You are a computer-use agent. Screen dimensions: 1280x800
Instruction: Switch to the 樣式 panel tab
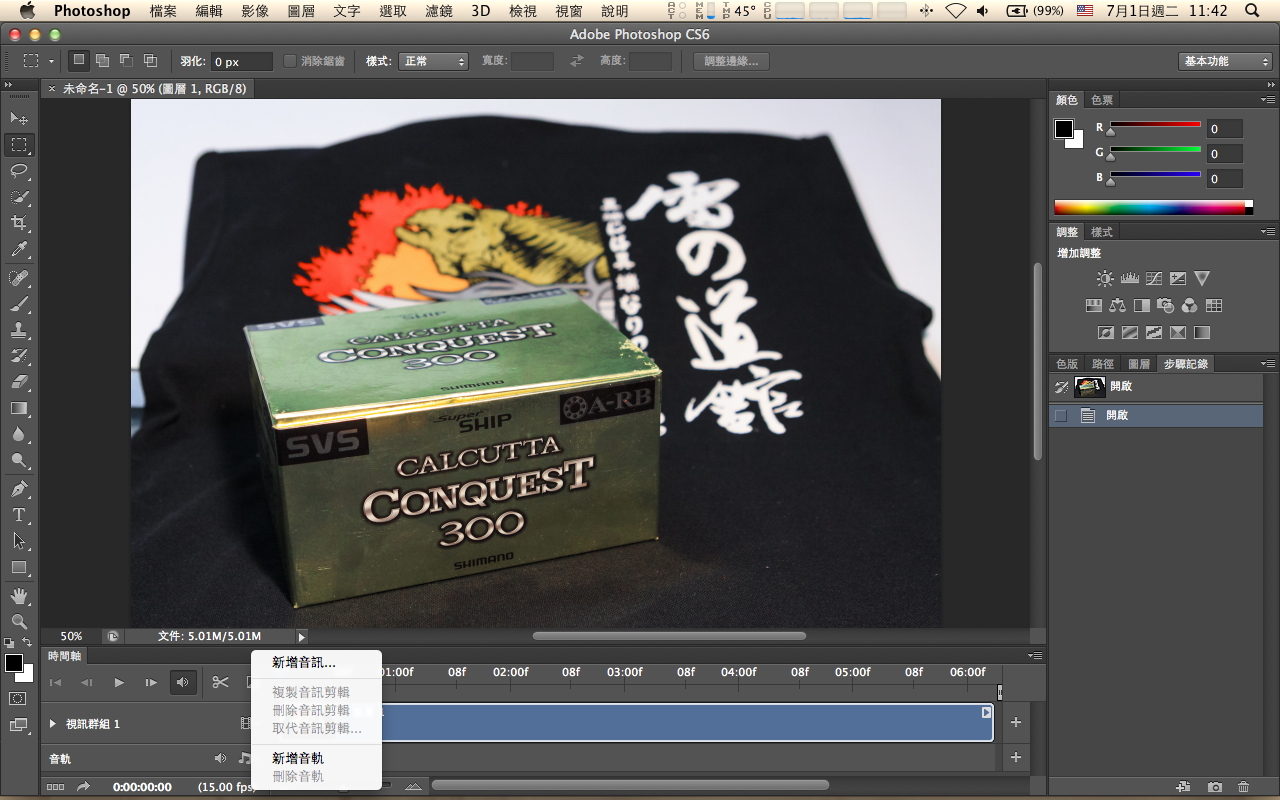1102,232
